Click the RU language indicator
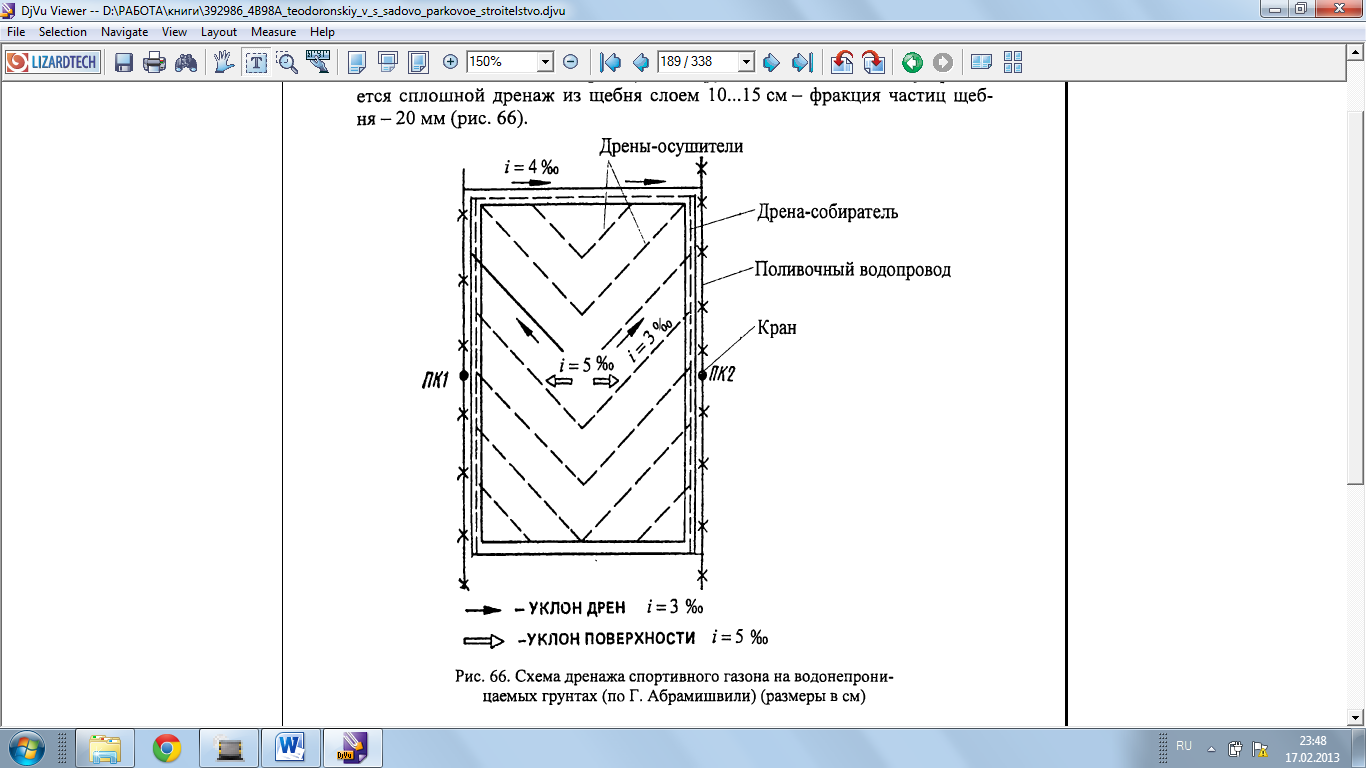This screenshot has height=768, width=1366. pyautogui.click(x=1184, y=746)
